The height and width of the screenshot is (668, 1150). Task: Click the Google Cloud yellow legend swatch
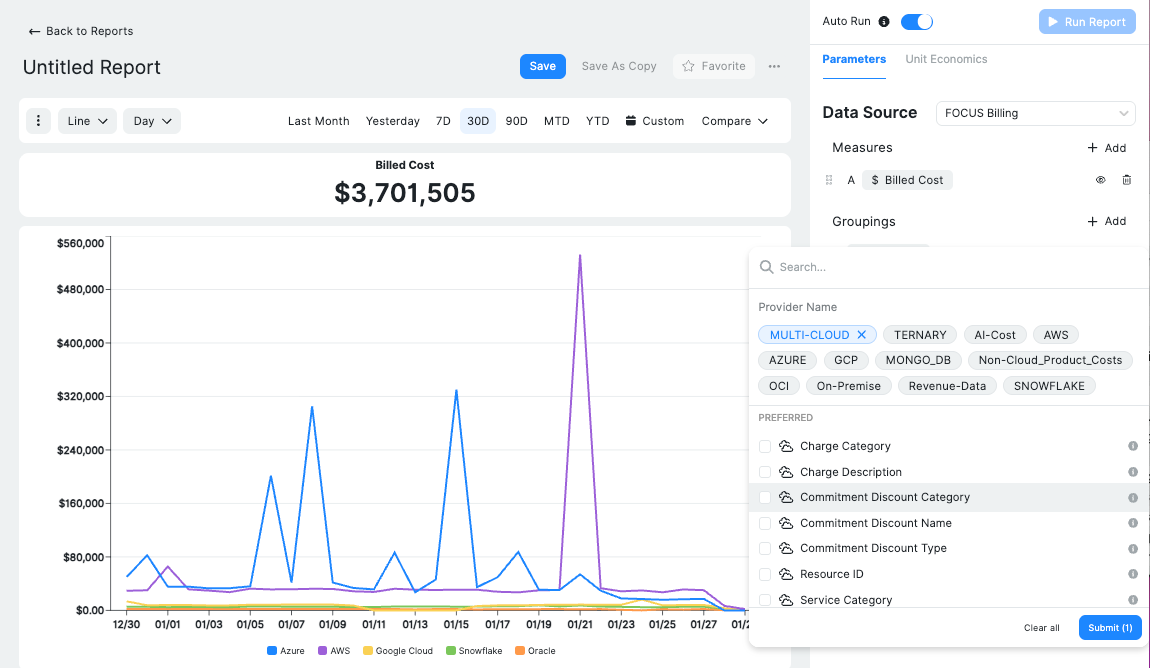pyautogui.click(x=368, y=650)
